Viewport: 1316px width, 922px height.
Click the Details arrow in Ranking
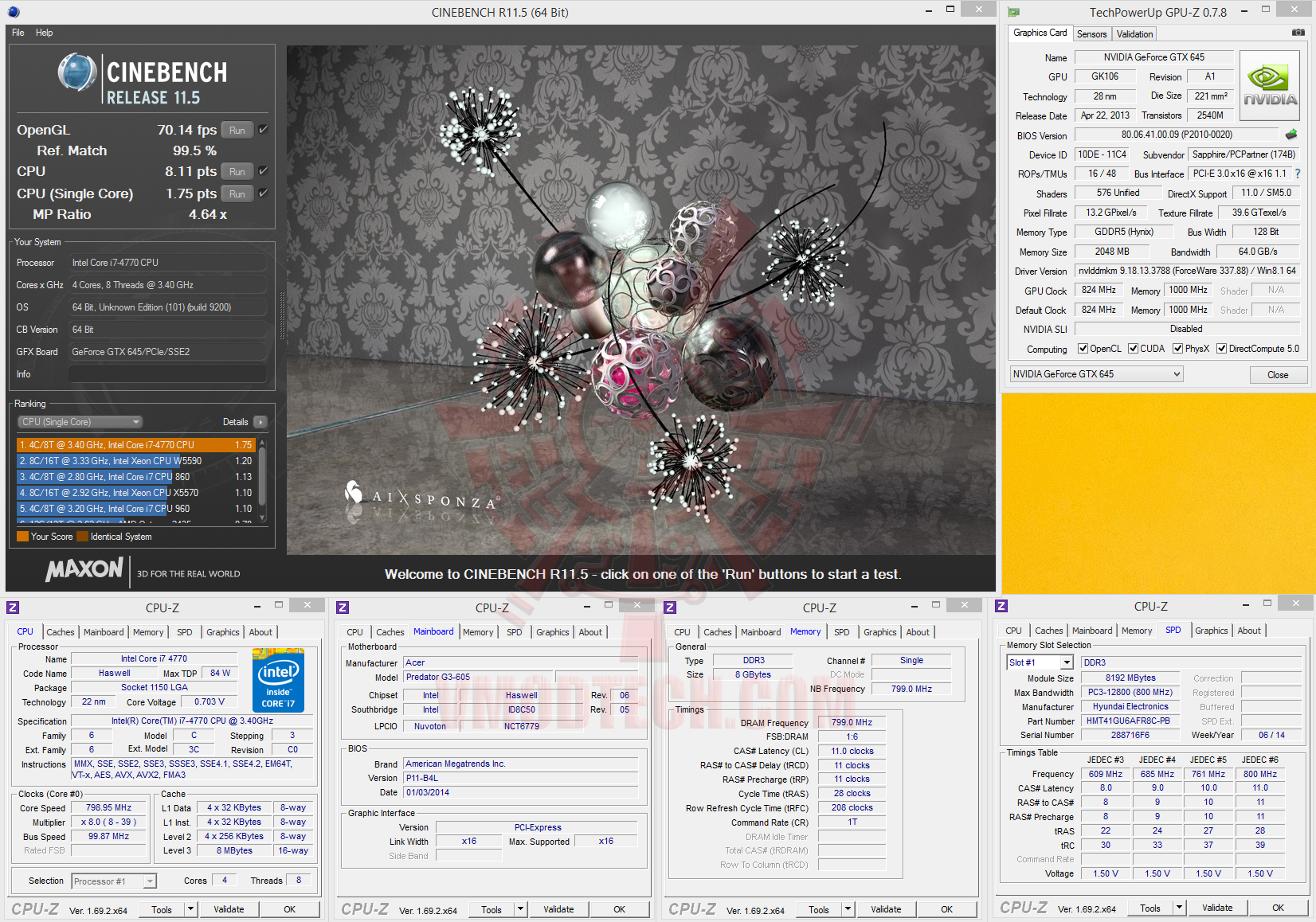point(260,422)
